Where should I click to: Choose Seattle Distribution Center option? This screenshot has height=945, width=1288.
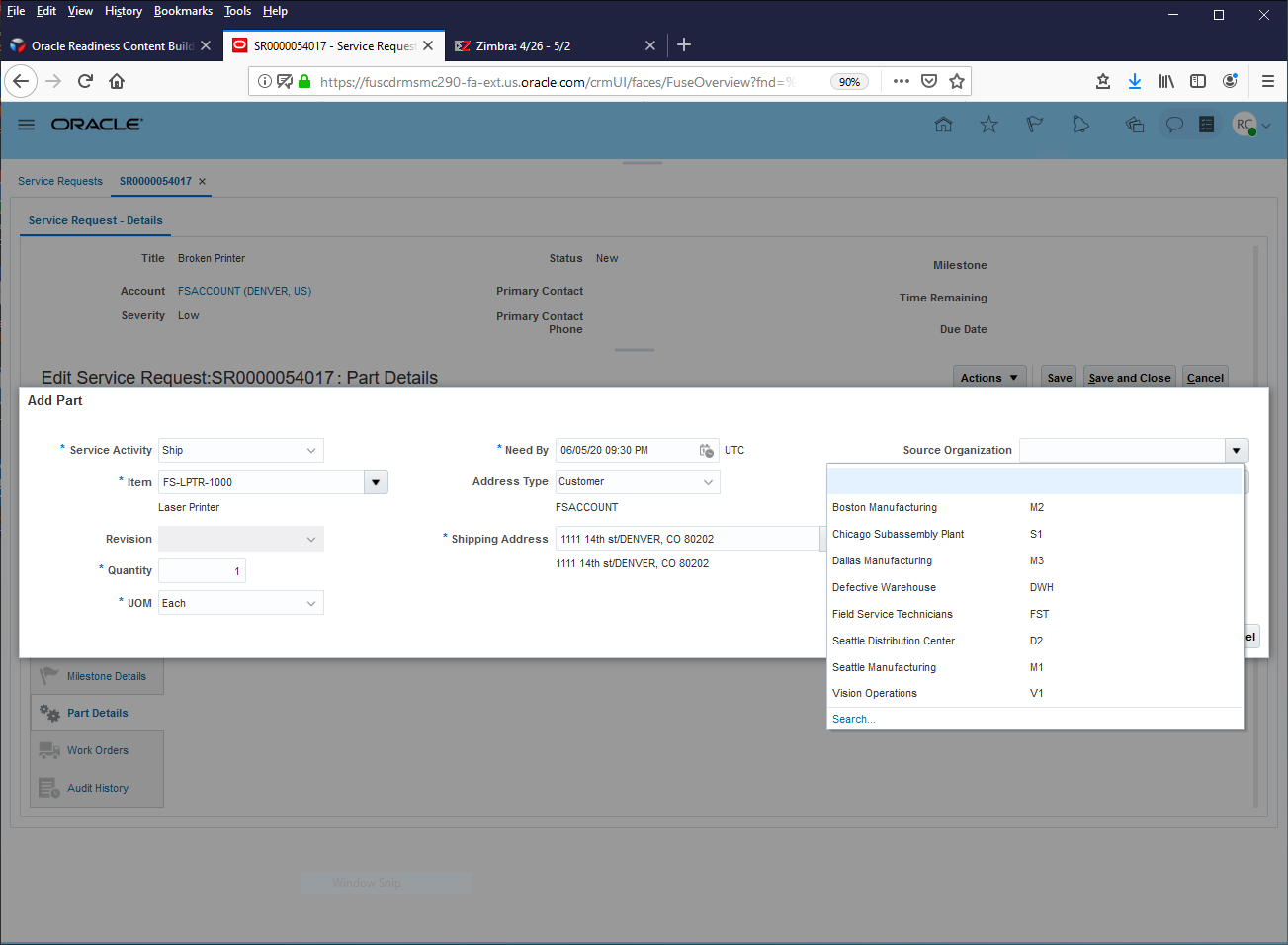click(x=893, y=641)
